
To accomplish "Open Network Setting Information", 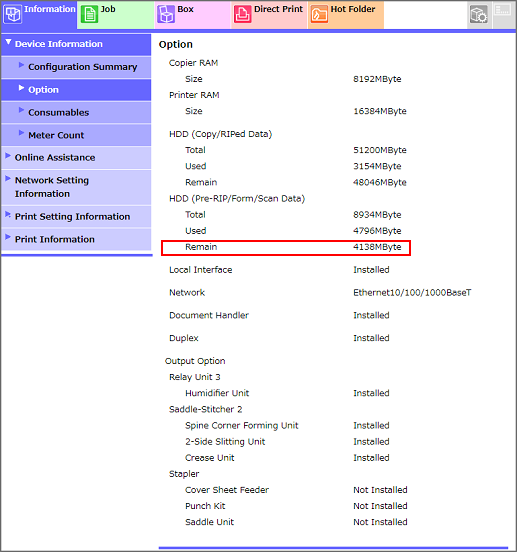I will 76,187.
